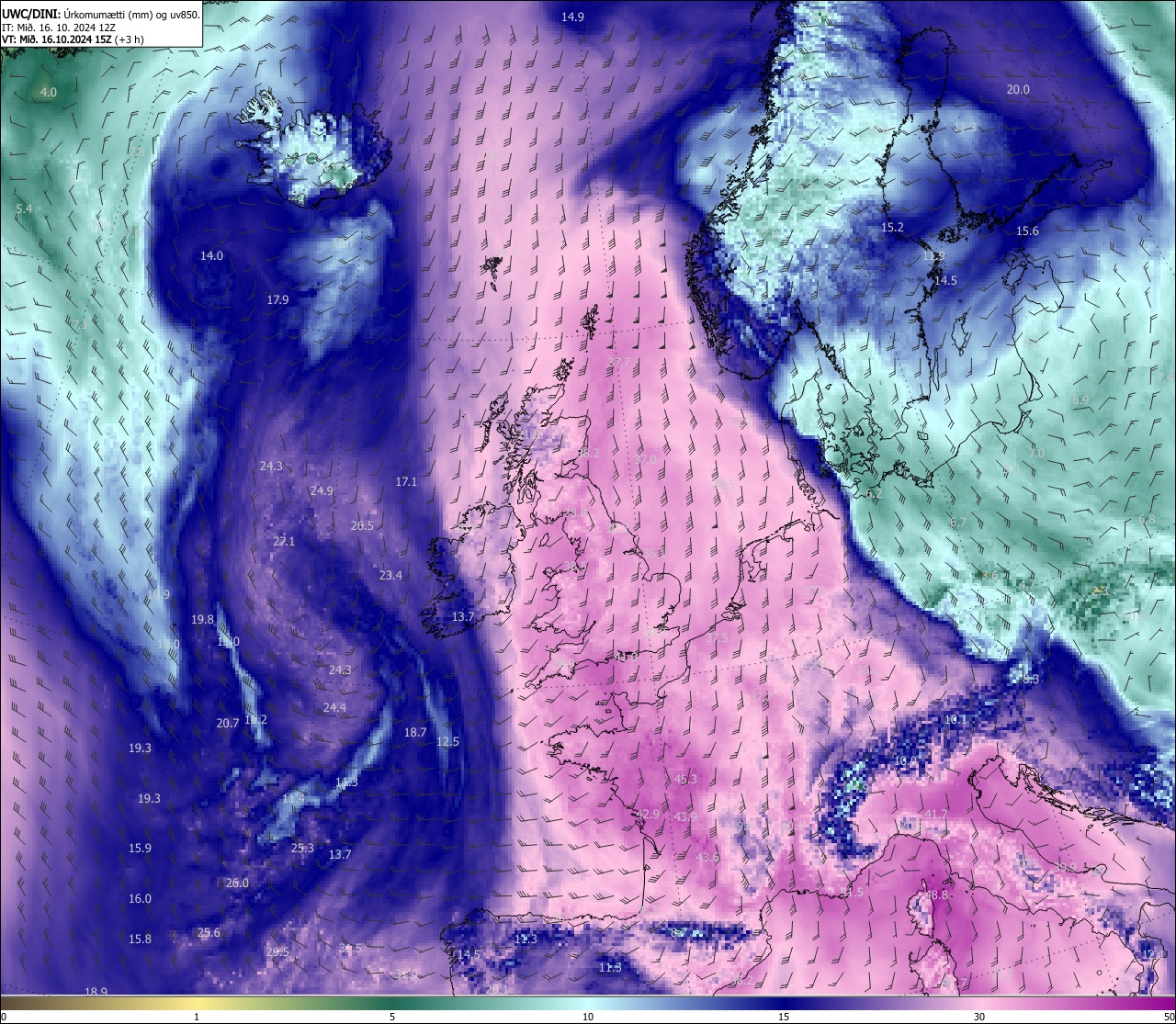The width and height of the screenshot is (1176, 1024).
Task: Click the map value '6.9'
Action: (1080, 400)
